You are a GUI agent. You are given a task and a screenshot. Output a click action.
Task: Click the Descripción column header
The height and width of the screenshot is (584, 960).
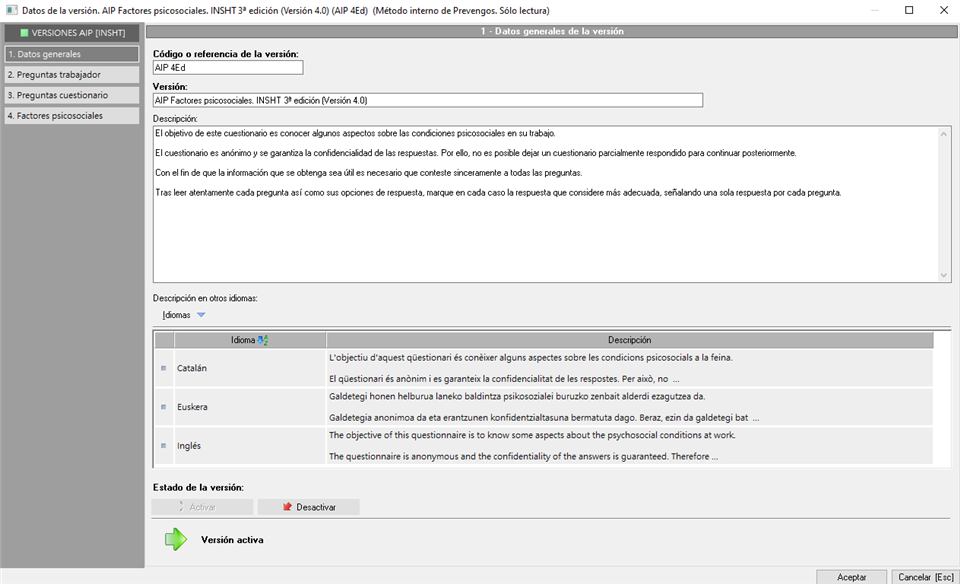coord(629,340)
